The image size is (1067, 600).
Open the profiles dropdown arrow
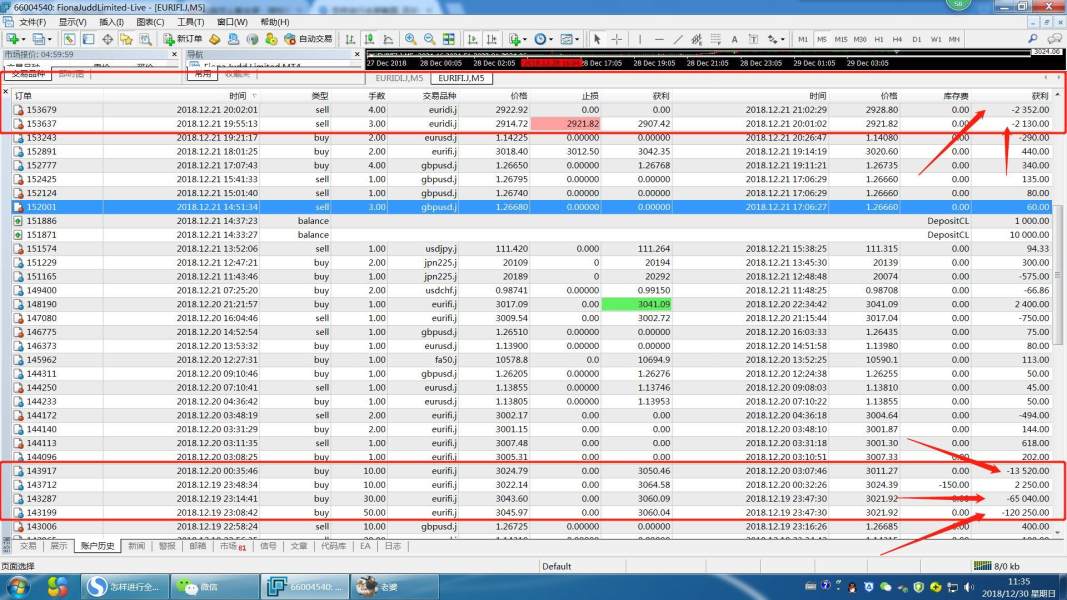click(51, 39)
